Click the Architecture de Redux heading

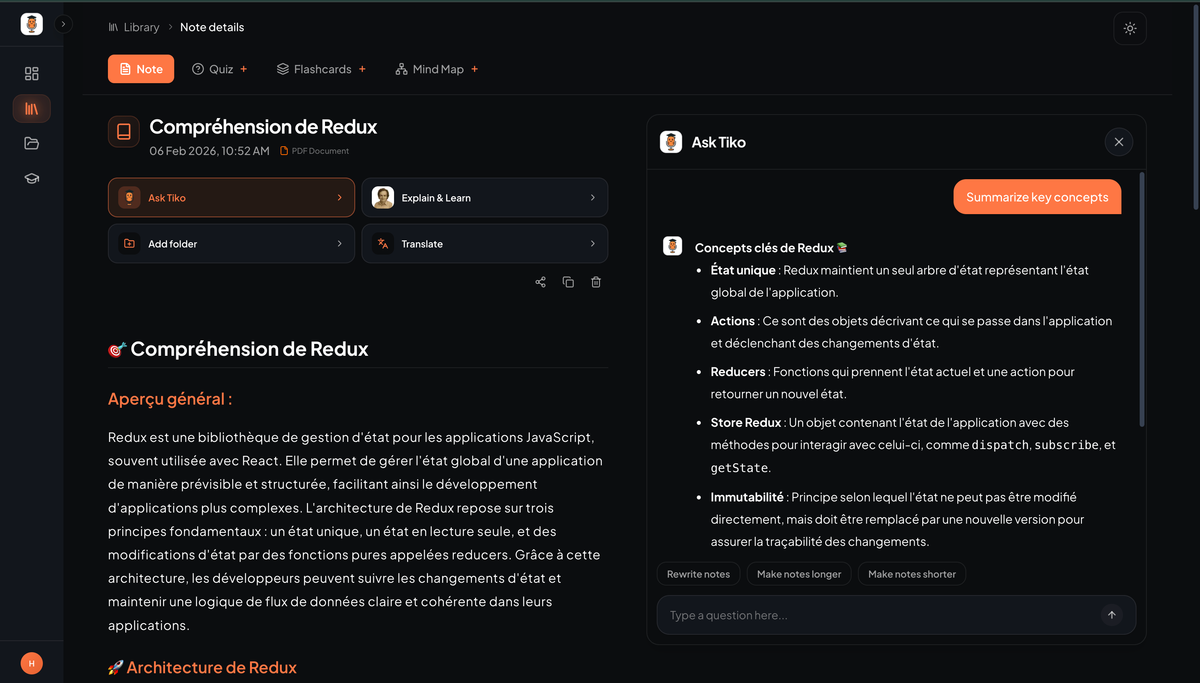[x=202, y=667]
